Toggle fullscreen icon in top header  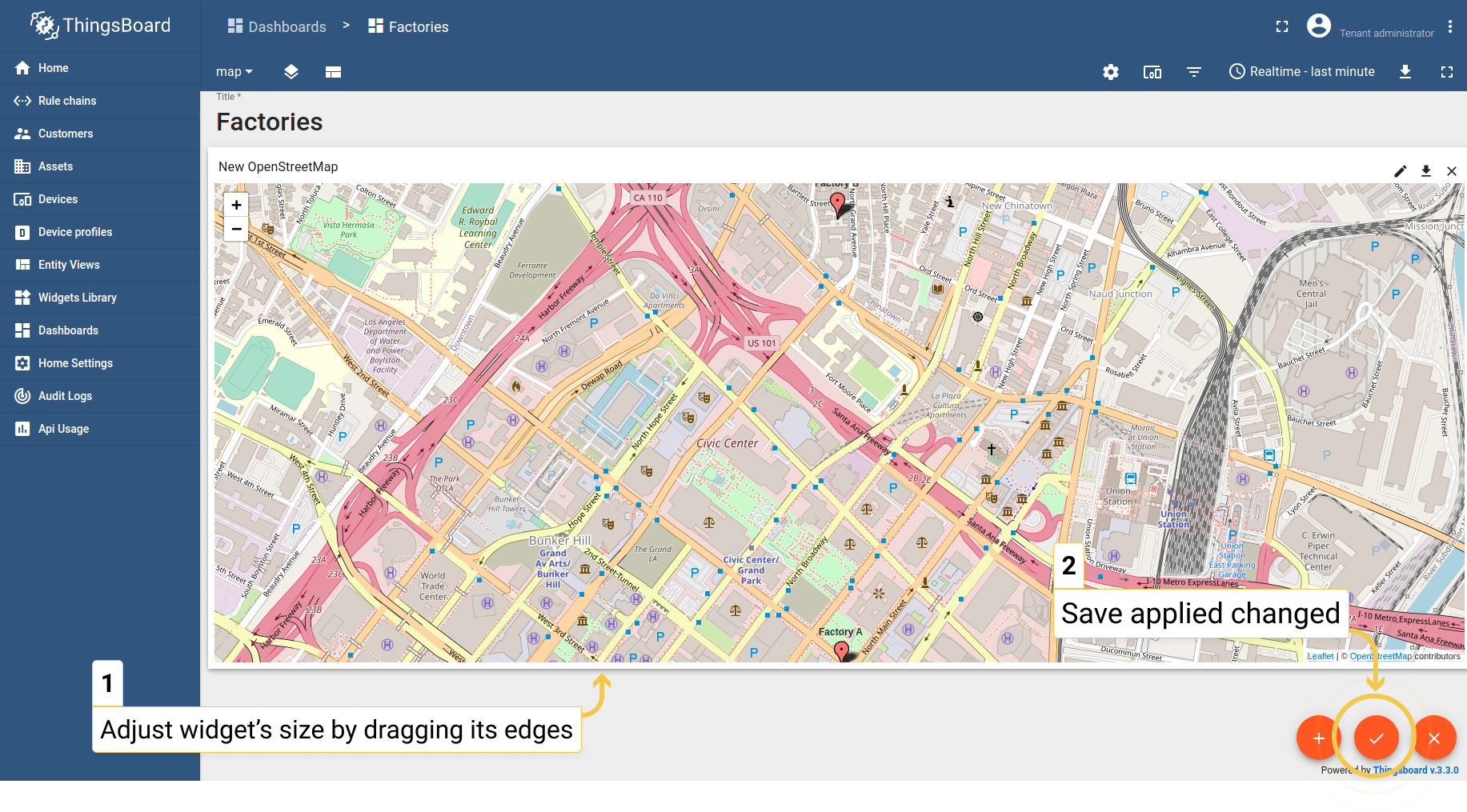coord(1282,26)
